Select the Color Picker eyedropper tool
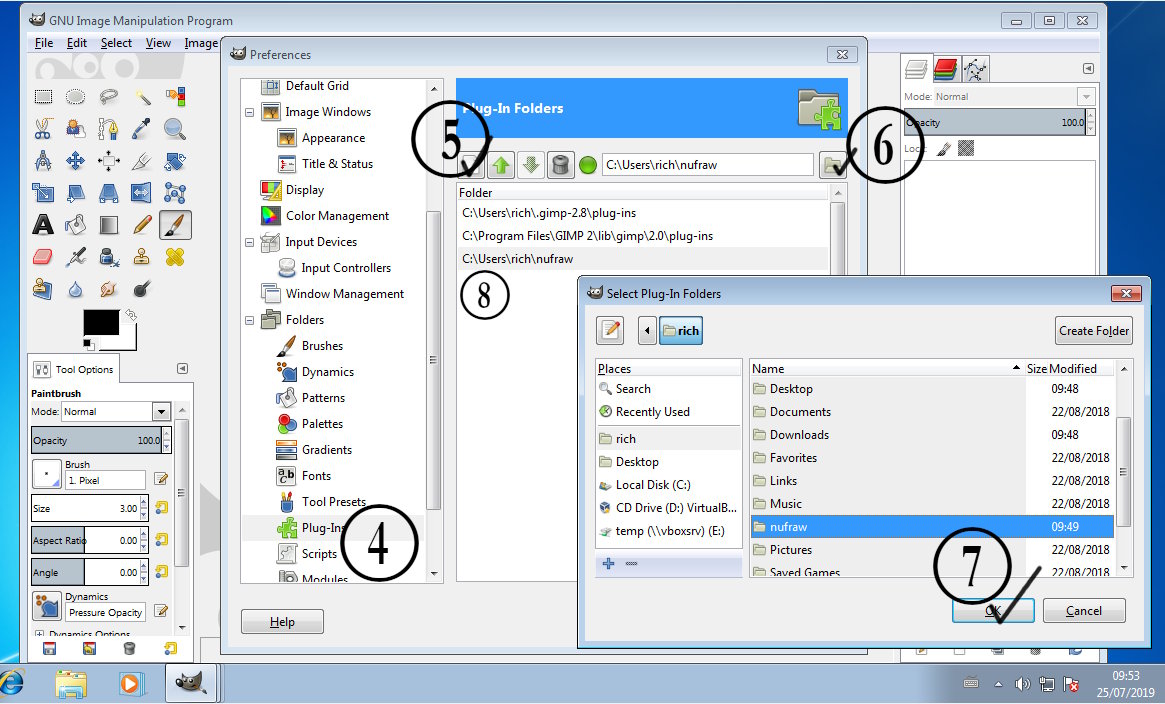 (142, 129)
